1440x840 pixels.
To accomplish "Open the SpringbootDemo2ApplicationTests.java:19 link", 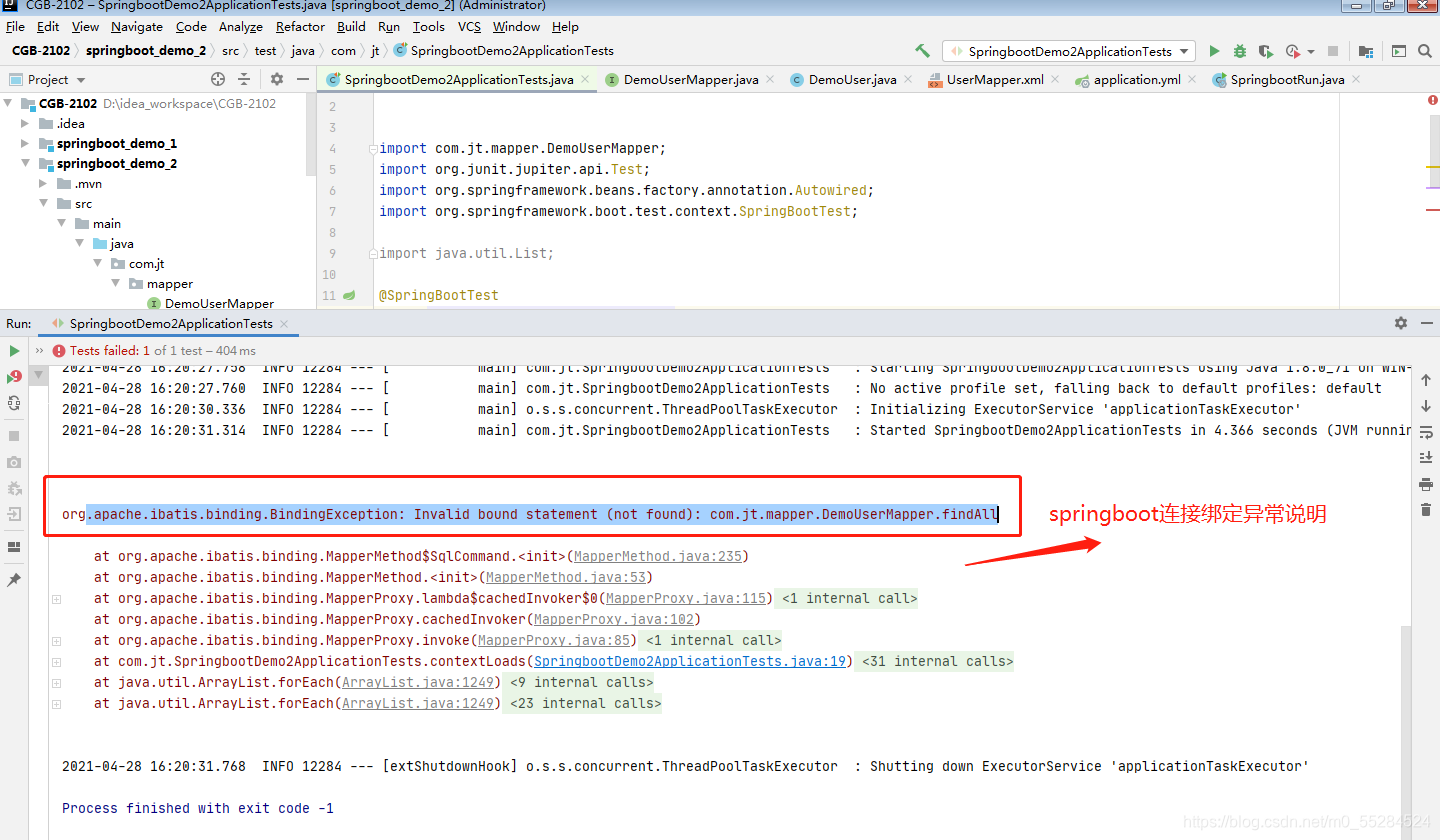I will [691, 661].
